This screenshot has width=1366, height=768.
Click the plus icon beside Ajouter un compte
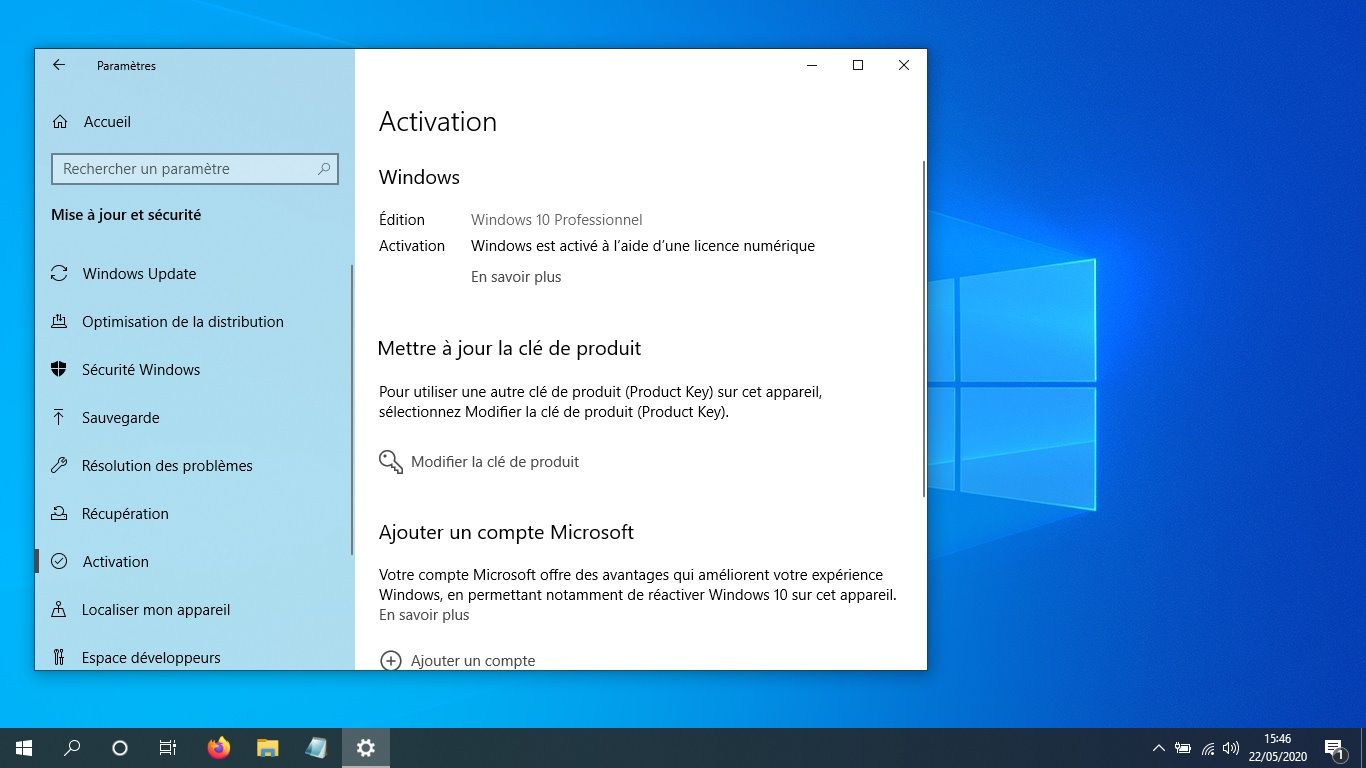point(391,661)
